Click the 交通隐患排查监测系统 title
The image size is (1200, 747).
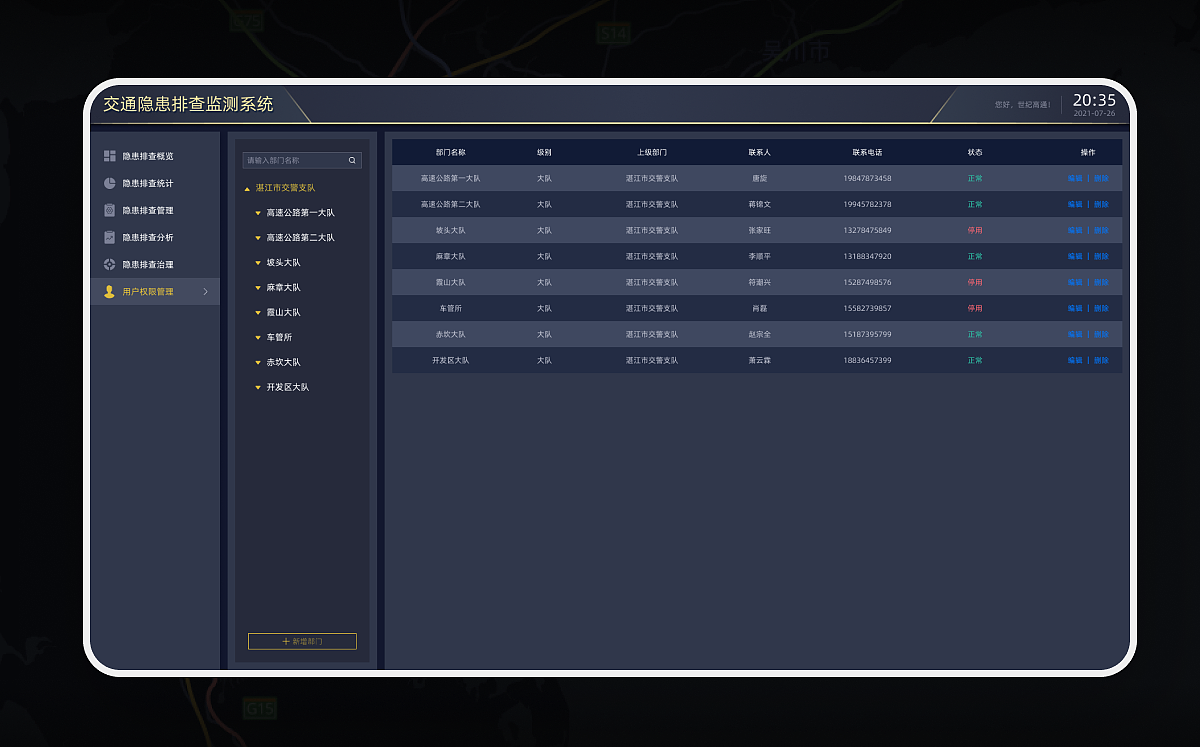(188, 104)
